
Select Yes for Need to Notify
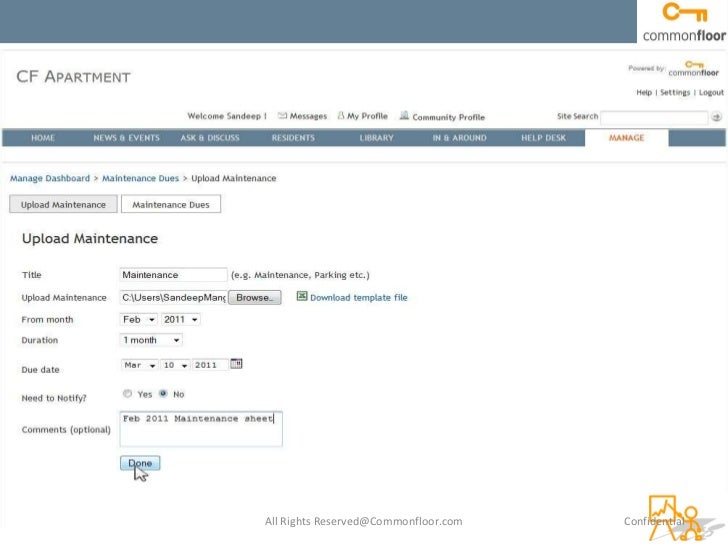tap(127, 394)
